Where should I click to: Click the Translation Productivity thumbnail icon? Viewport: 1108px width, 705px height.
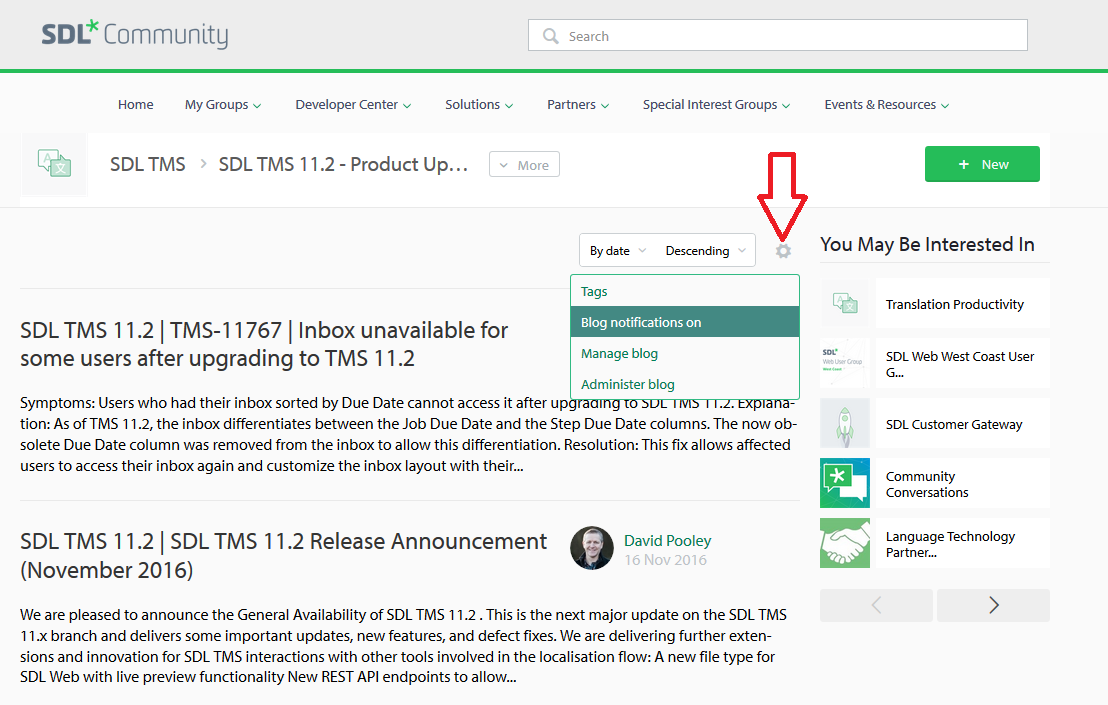(845, 303)
